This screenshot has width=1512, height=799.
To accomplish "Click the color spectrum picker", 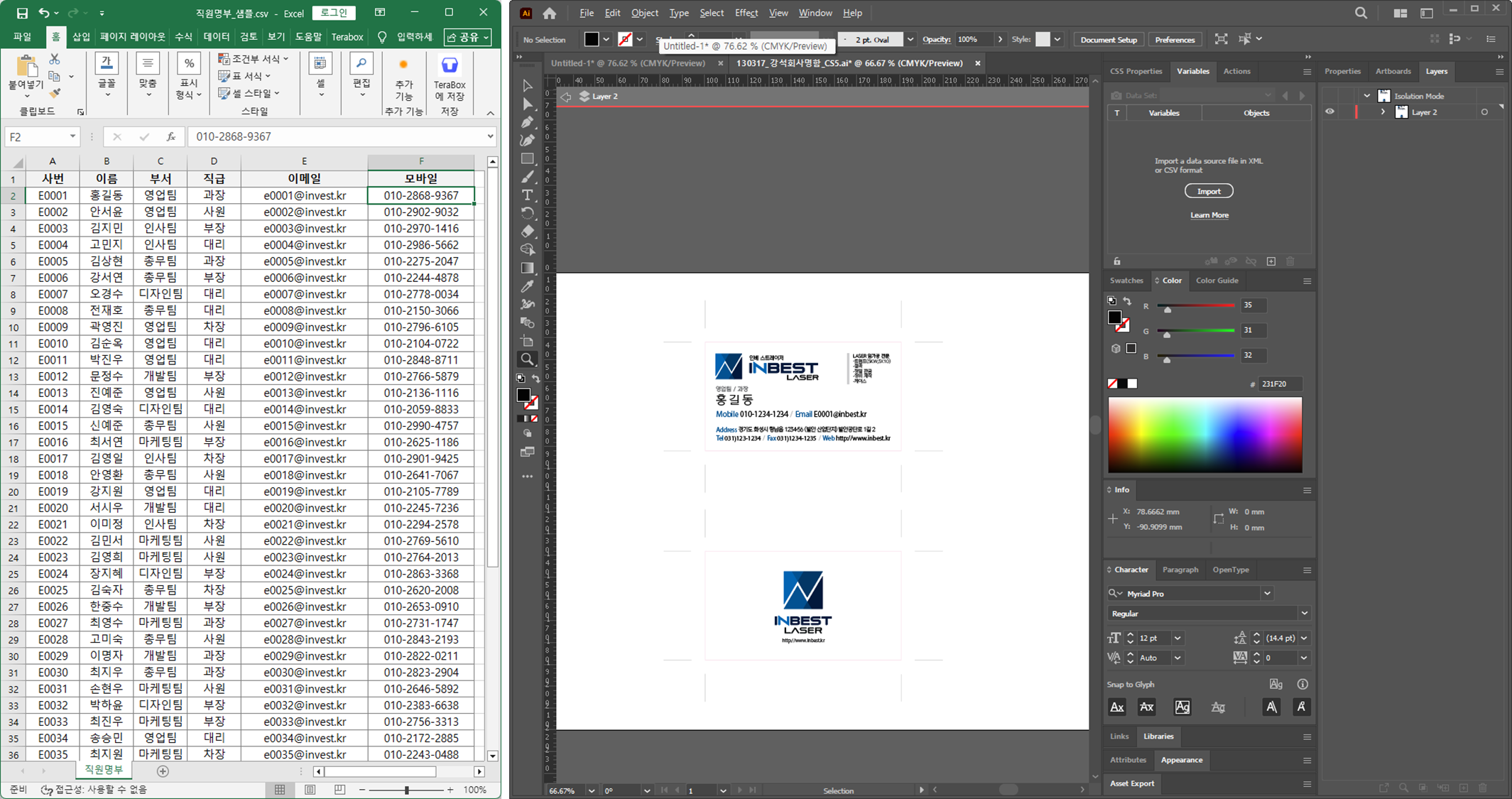I will click(1204, 435).
